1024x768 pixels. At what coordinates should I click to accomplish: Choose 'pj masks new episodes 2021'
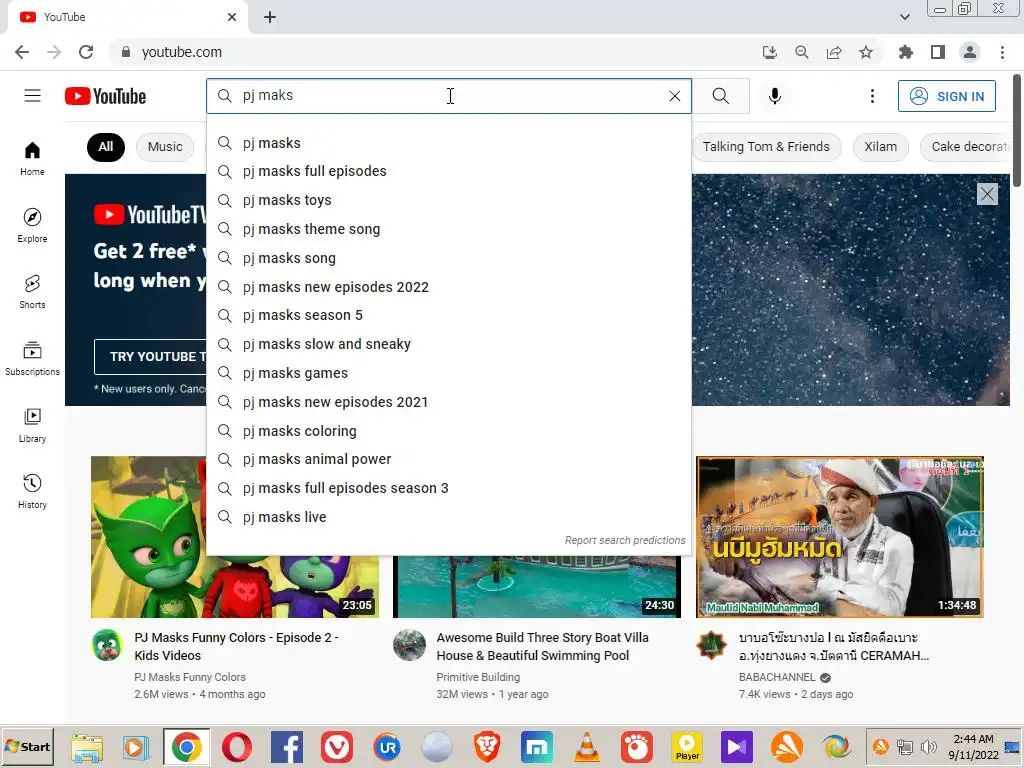(449, 402)
